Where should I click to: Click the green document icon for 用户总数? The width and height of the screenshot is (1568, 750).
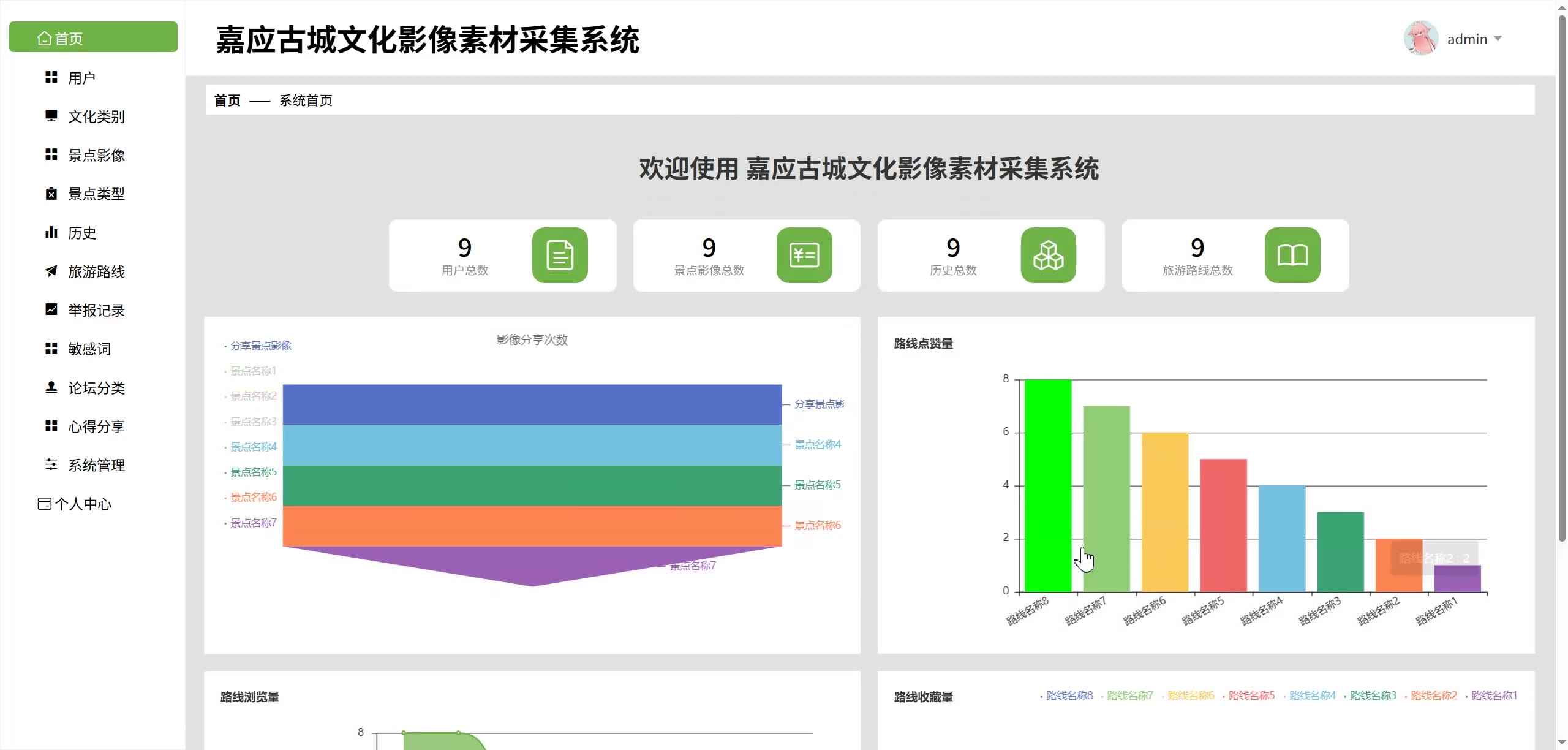pos(560,255)
